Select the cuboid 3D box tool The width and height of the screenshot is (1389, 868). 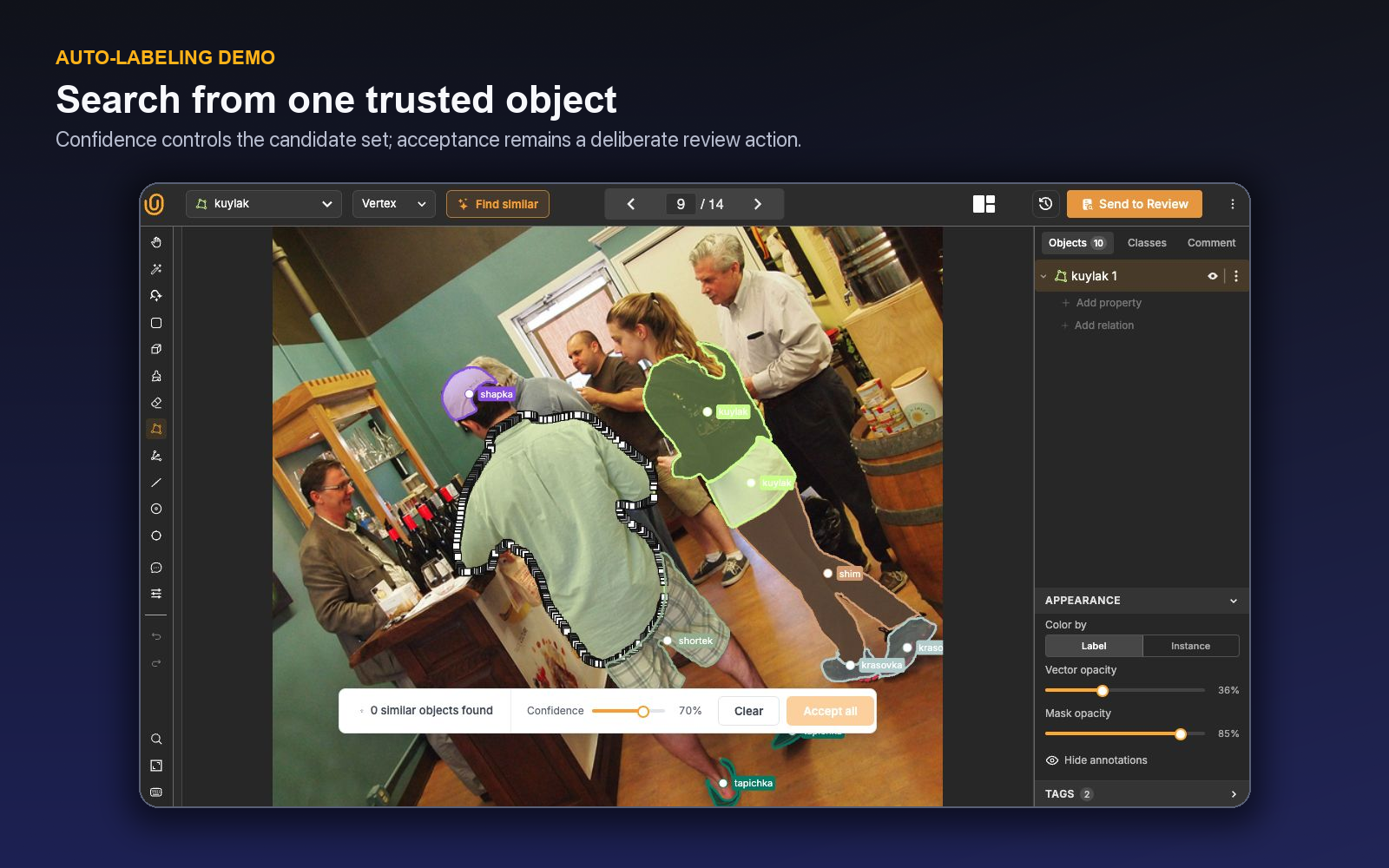156,349
